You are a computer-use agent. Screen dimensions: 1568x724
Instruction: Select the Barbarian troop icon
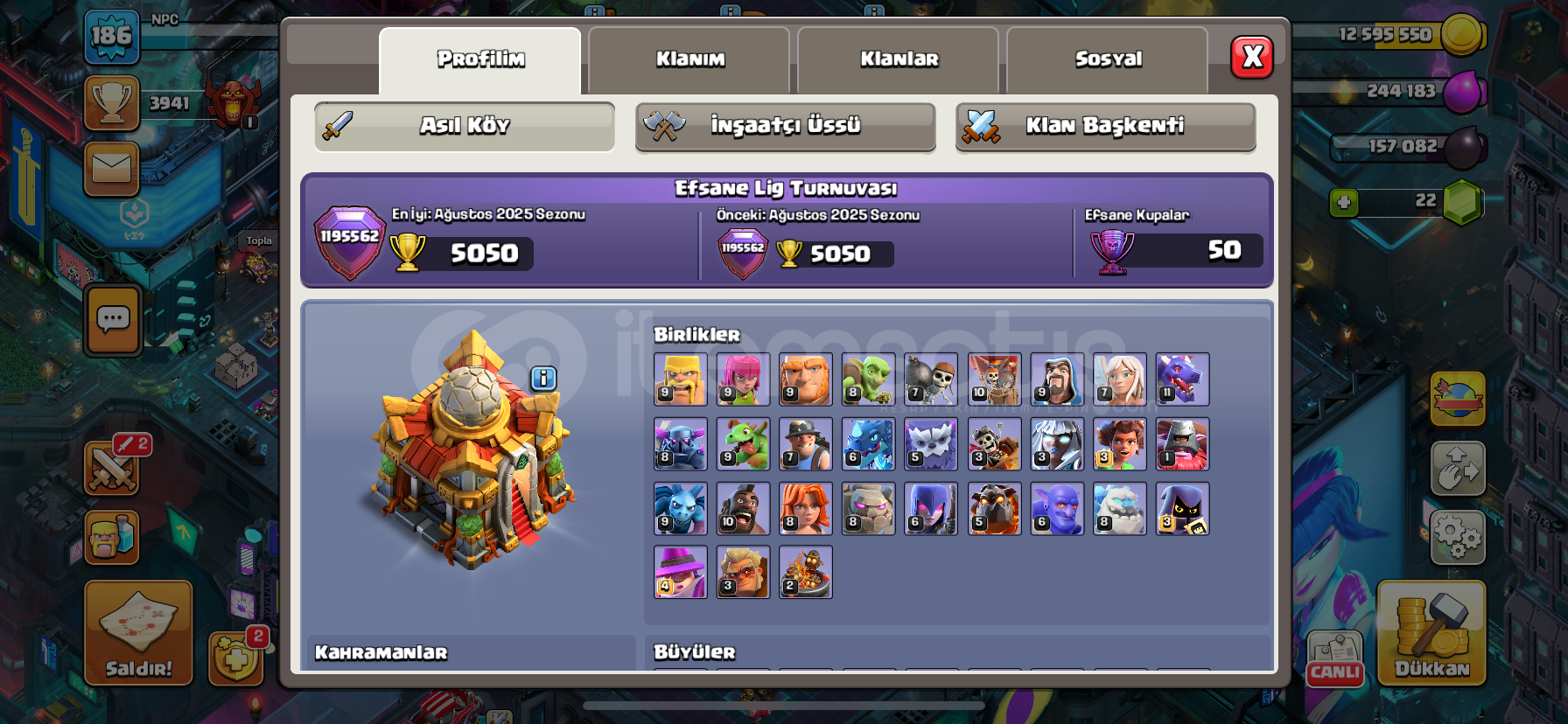tap(681, 379)
